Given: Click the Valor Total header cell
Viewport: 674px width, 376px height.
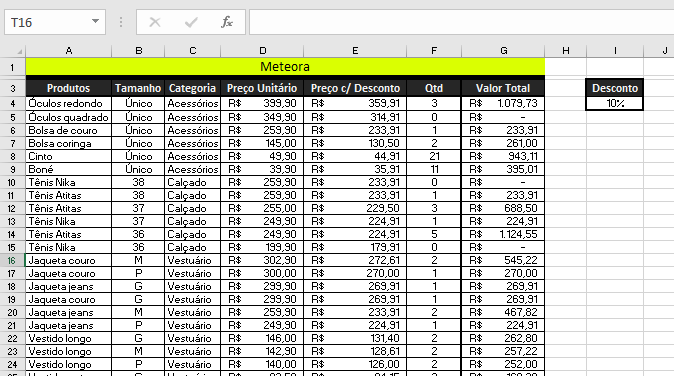Looking at the screenshot, I should pos(503,88).
